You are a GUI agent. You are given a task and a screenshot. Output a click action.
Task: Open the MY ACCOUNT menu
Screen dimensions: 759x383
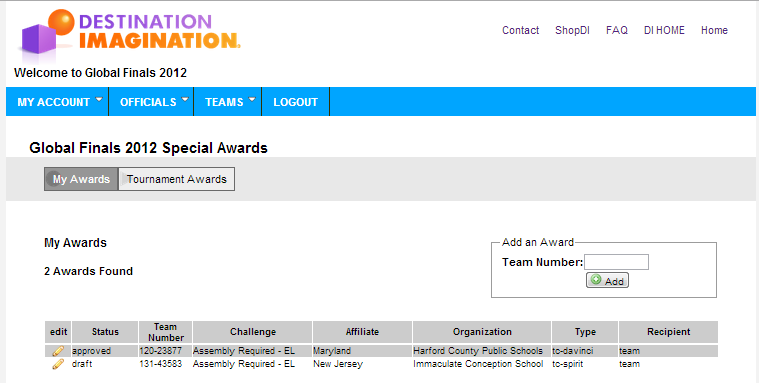click(x=54, y=102)
